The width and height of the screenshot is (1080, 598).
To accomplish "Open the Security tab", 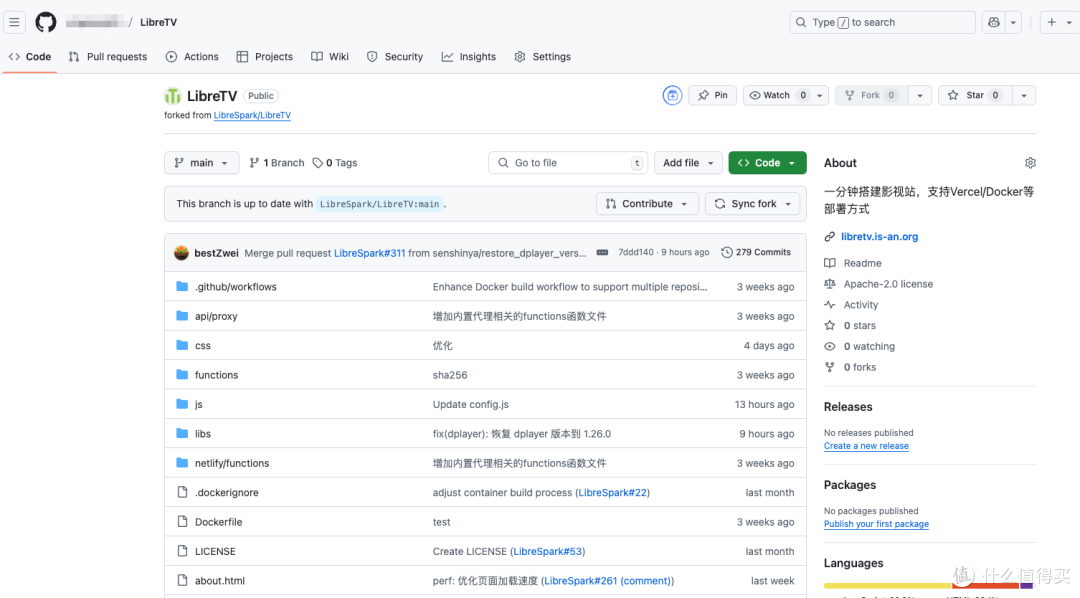I will coord(395,56).
